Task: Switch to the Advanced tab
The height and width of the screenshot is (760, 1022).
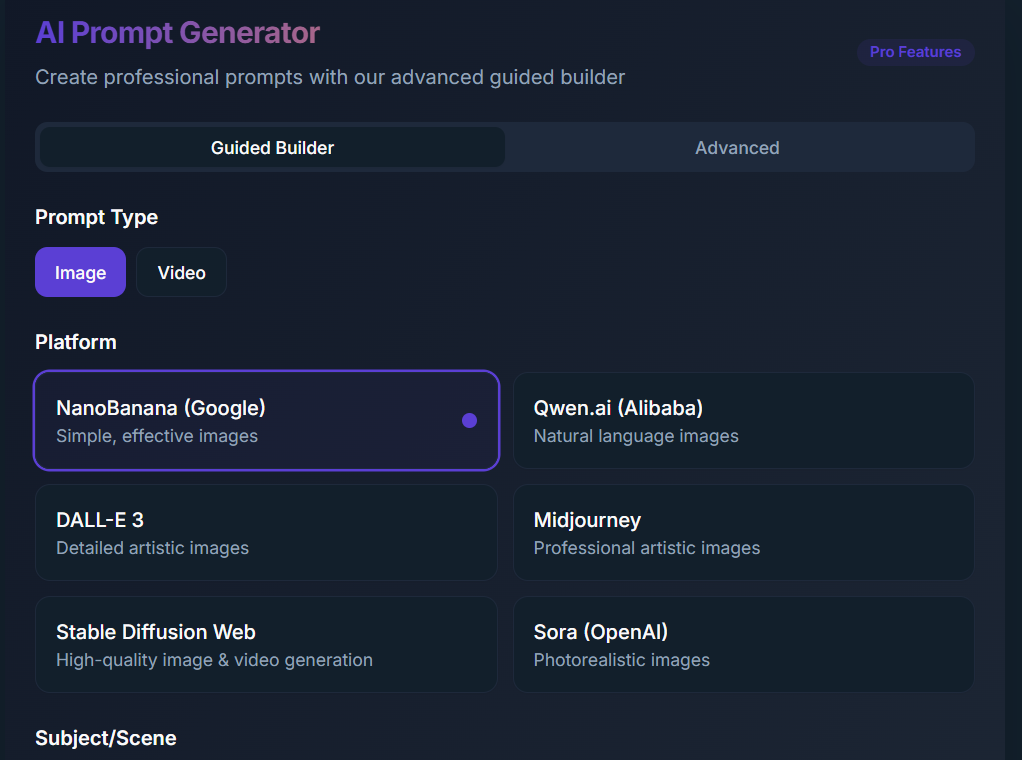Action: (x=737, y=147)
